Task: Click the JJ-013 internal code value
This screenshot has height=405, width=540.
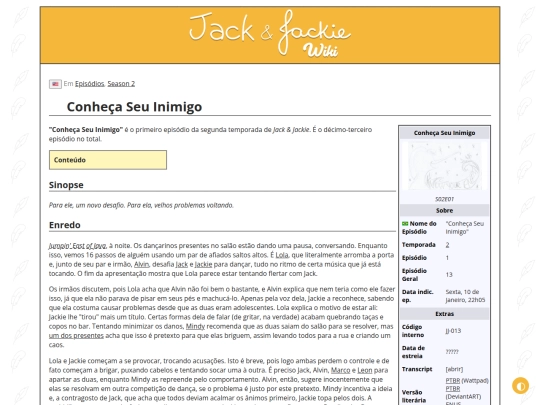Action: 453,331
